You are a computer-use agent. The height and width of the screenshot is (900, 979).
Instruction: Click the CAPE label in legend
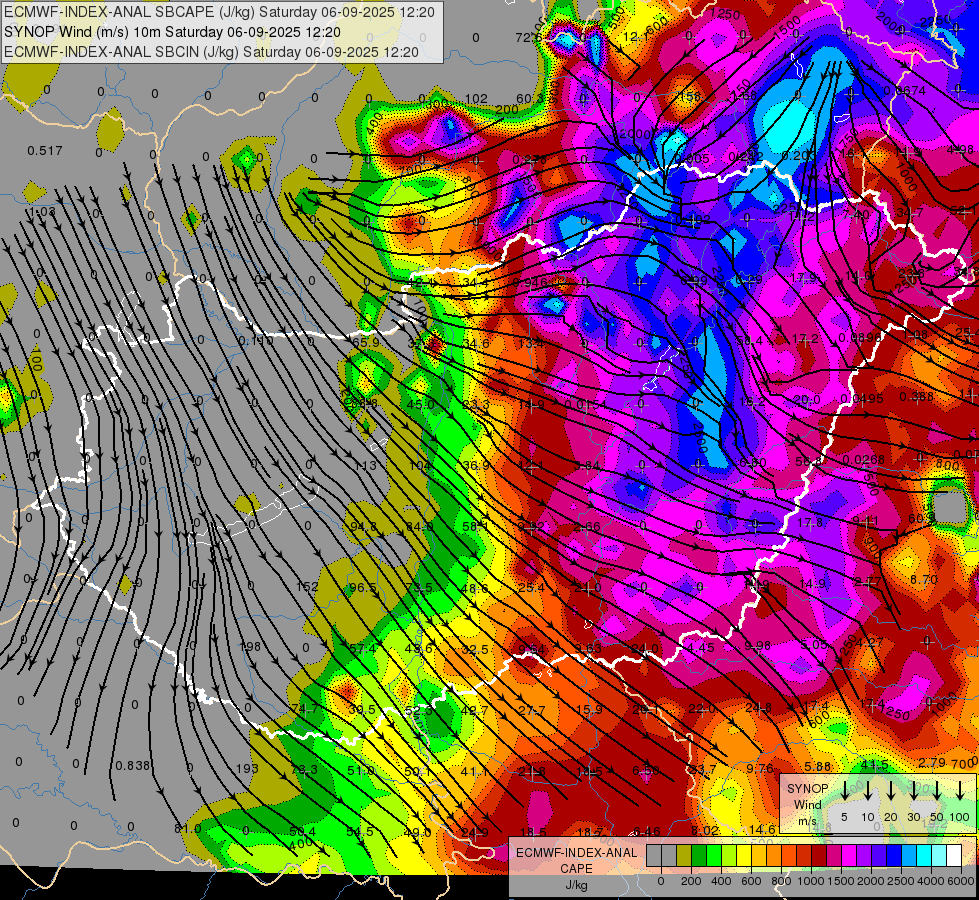coord(576,869)
